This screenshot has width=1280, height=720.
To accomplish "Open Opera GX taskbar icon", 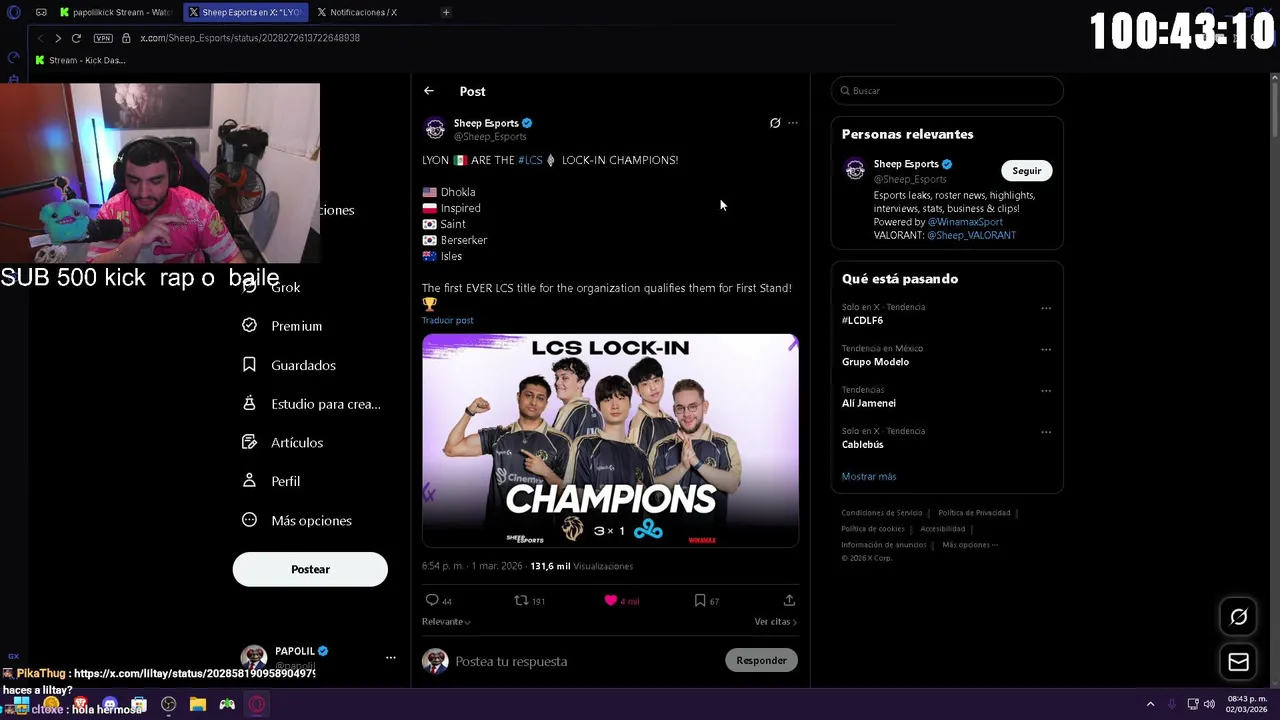I will pos(257,704).
